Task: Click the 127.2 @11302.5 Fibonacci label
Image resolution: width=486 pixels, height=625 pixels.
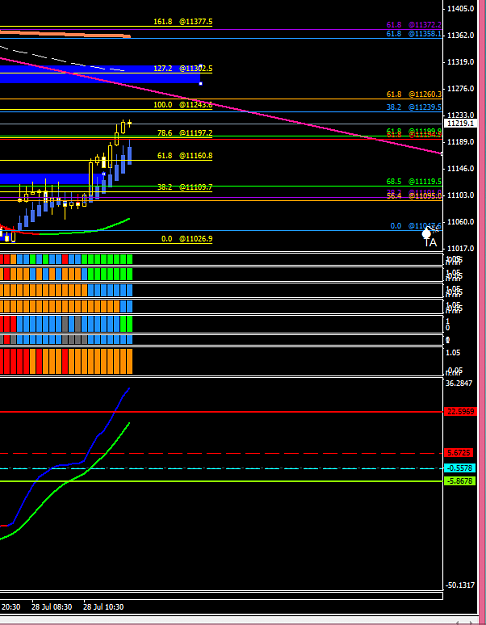Action: click(x=183, y=69)
